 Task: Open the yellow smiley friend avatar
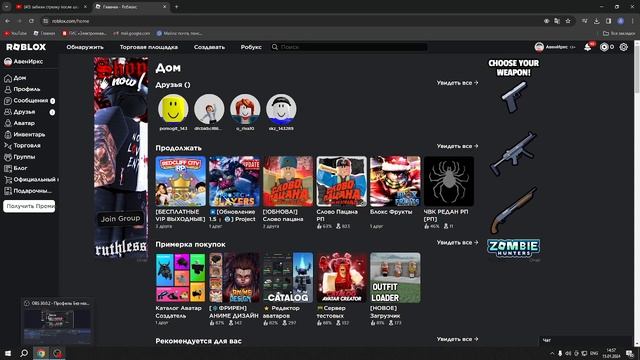click(173, 109)
